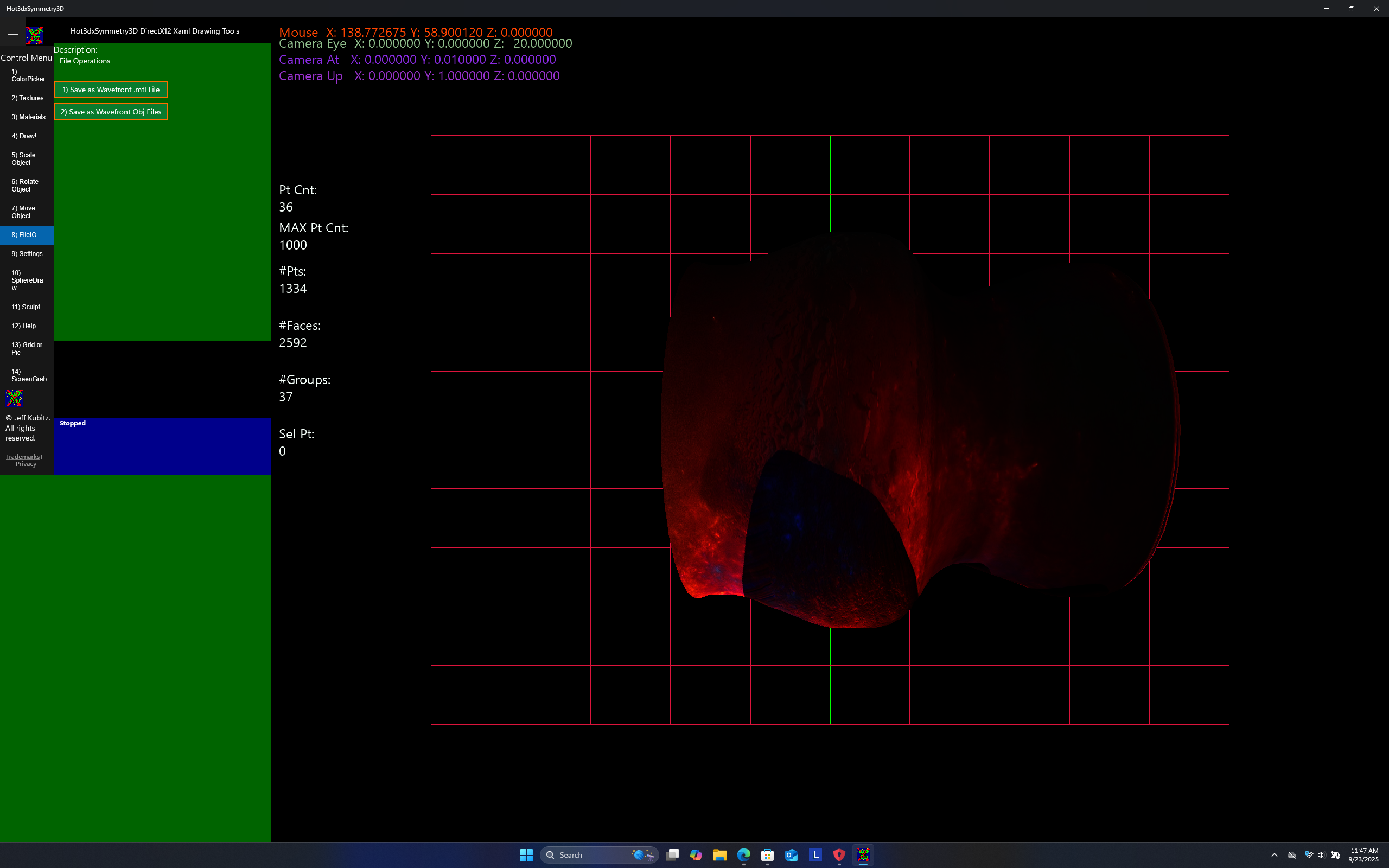The image size is (1389, 868).
Task: Open the Sculpt menu item
Action: click(26, 307)
